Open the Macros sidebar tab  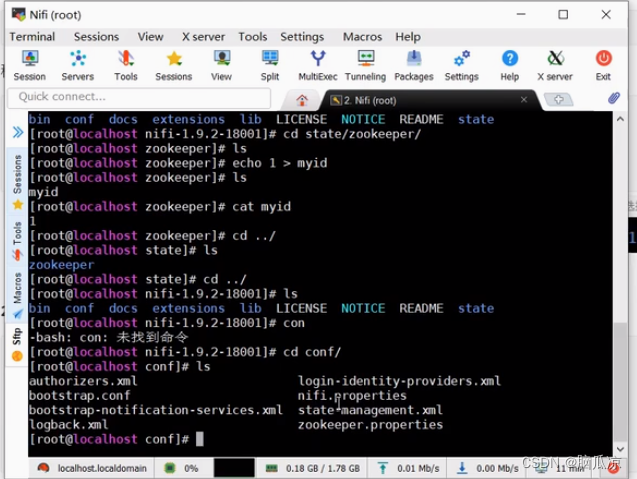coord(17,295)
